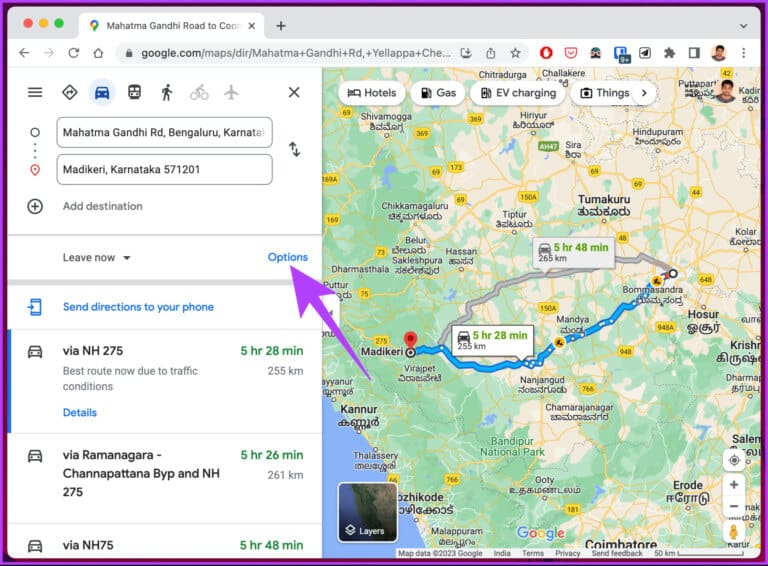Collapse the side panel arrow
This screenshot has height=566, width=768.
point(329,312)
